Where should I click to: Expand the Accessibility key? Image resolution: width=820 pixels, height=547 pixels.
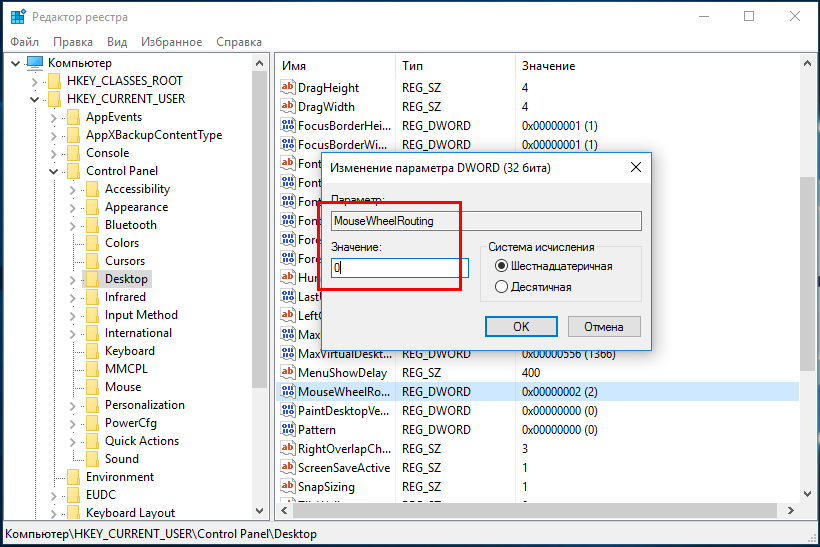(72, 189)
